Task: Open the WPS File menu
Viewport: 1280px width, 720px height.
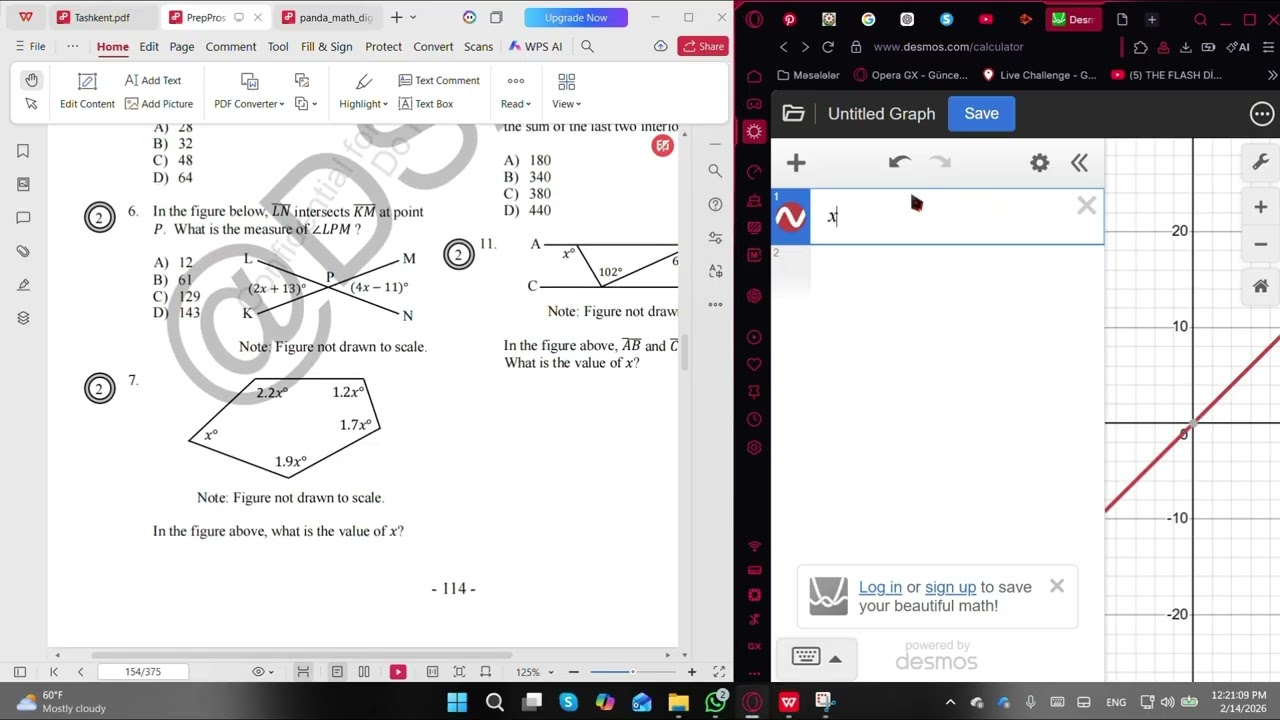Action: (x=30, y=46)
